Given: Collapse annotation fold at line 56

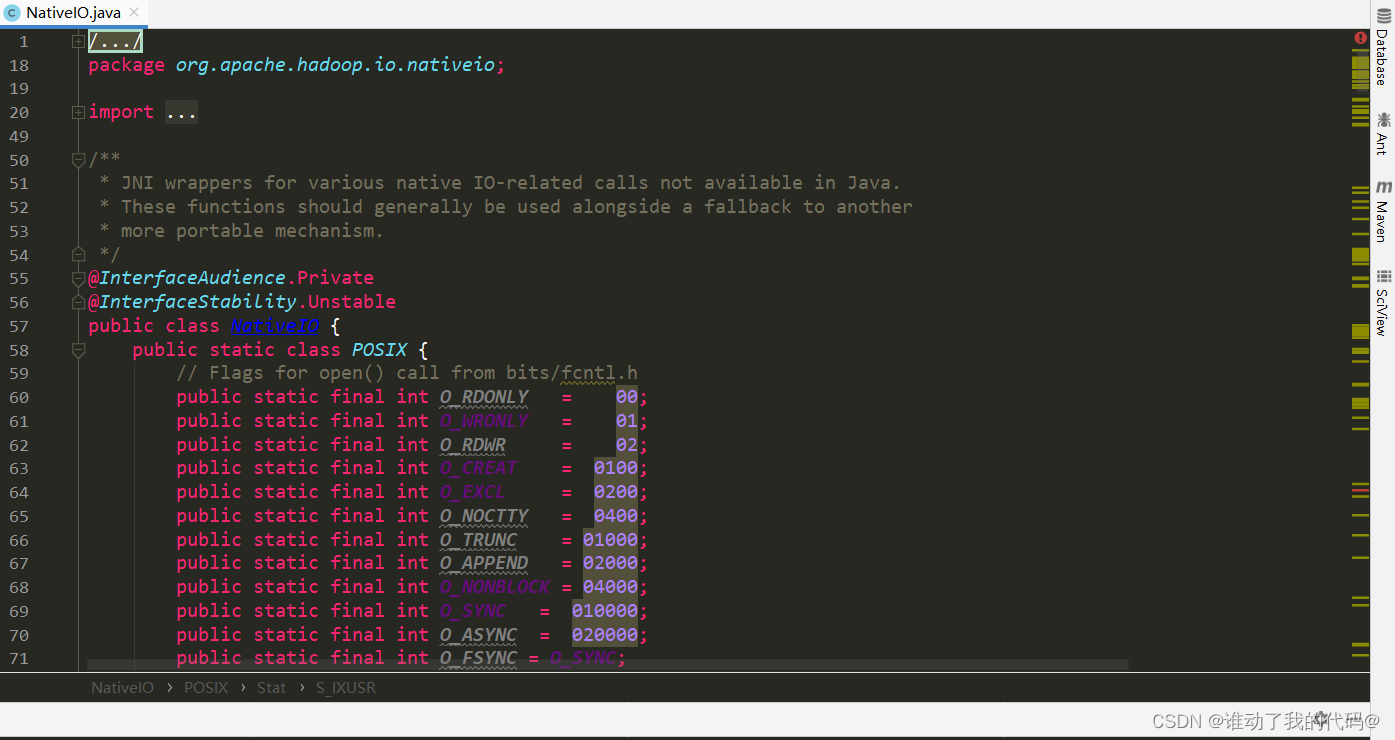Looking at the screenshot, I should 78,302.
